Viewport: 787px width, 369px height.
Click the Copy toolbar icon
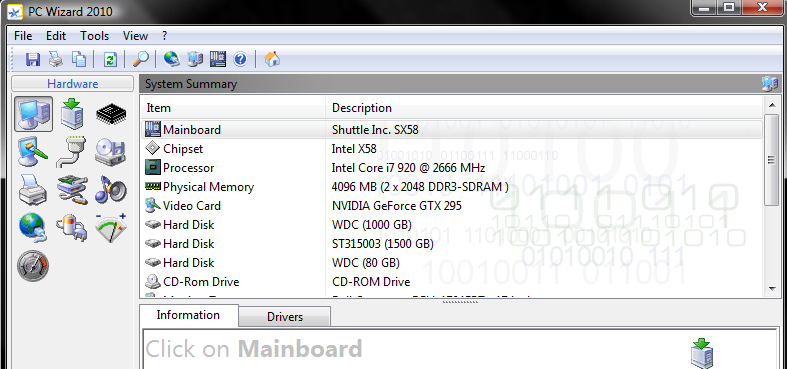[x=79, y=59]
